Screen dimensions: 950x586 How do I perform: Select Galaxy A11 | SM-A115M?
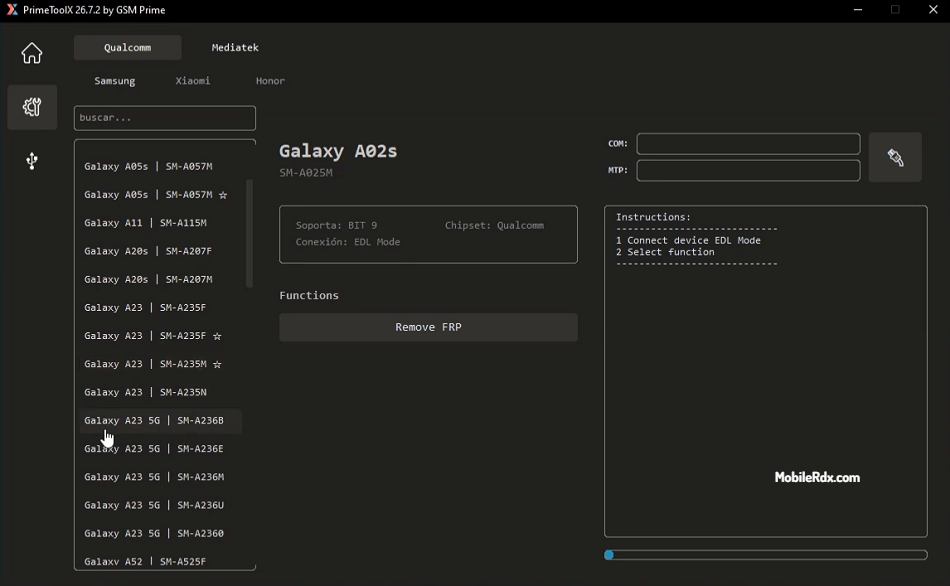point(161,223)
